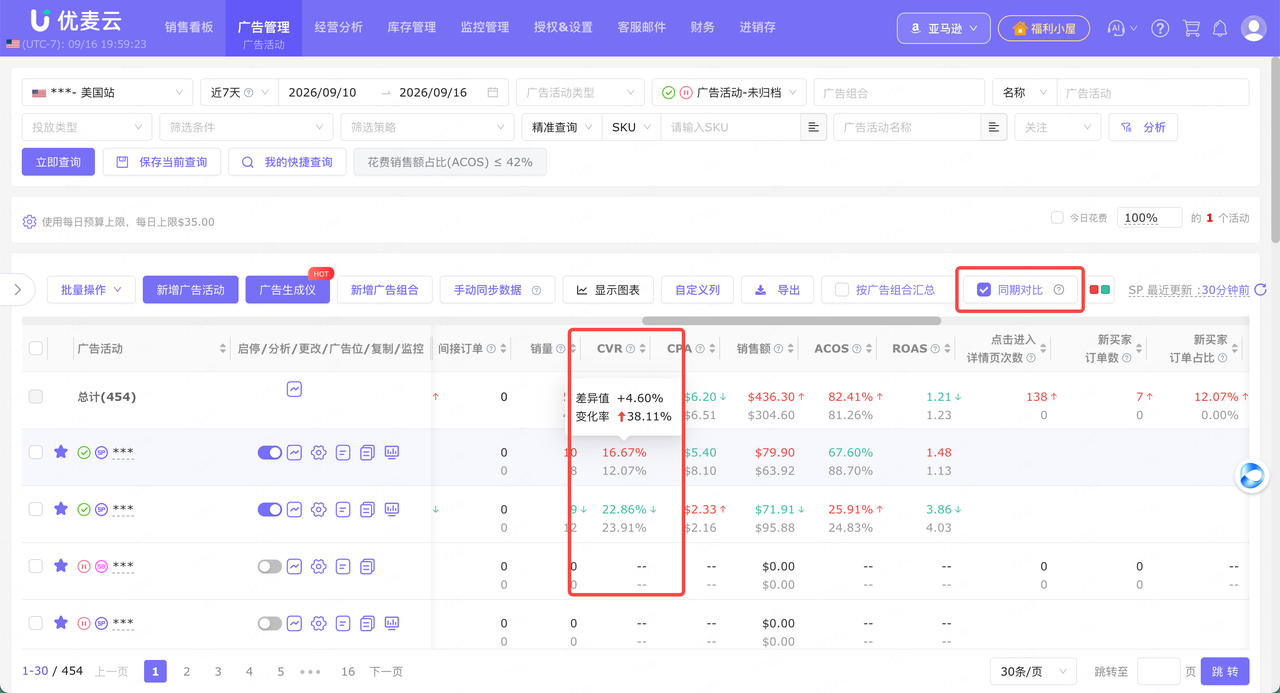Click copy icon for $79.90 sales campaign
This screenshot has height=693, width=1280.
(x=367, y=453)
